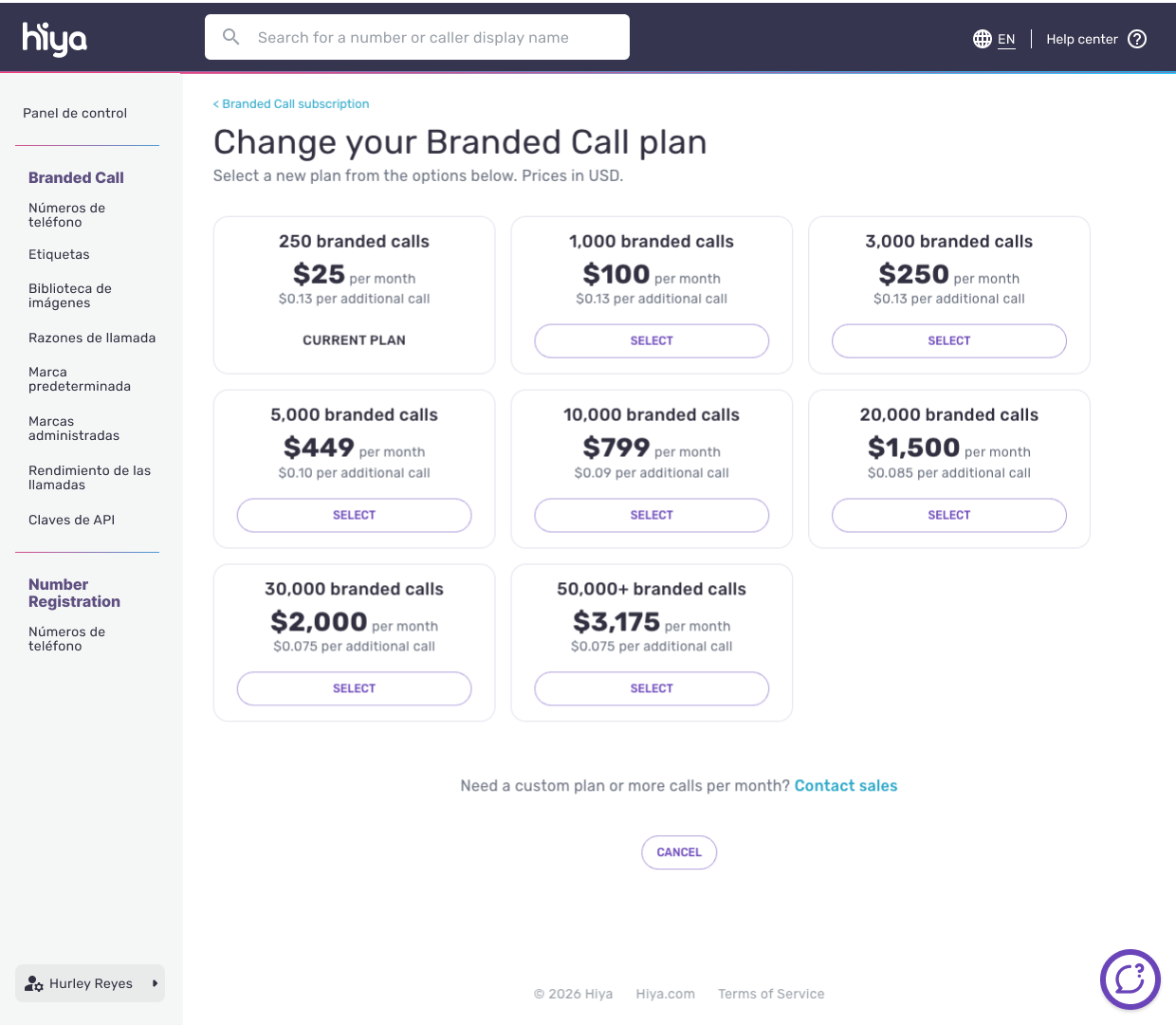Image resolution: width=1176 pixels, height=1025 pixels.
Task: Click the globe language icon
Action: tap(983, 39)
